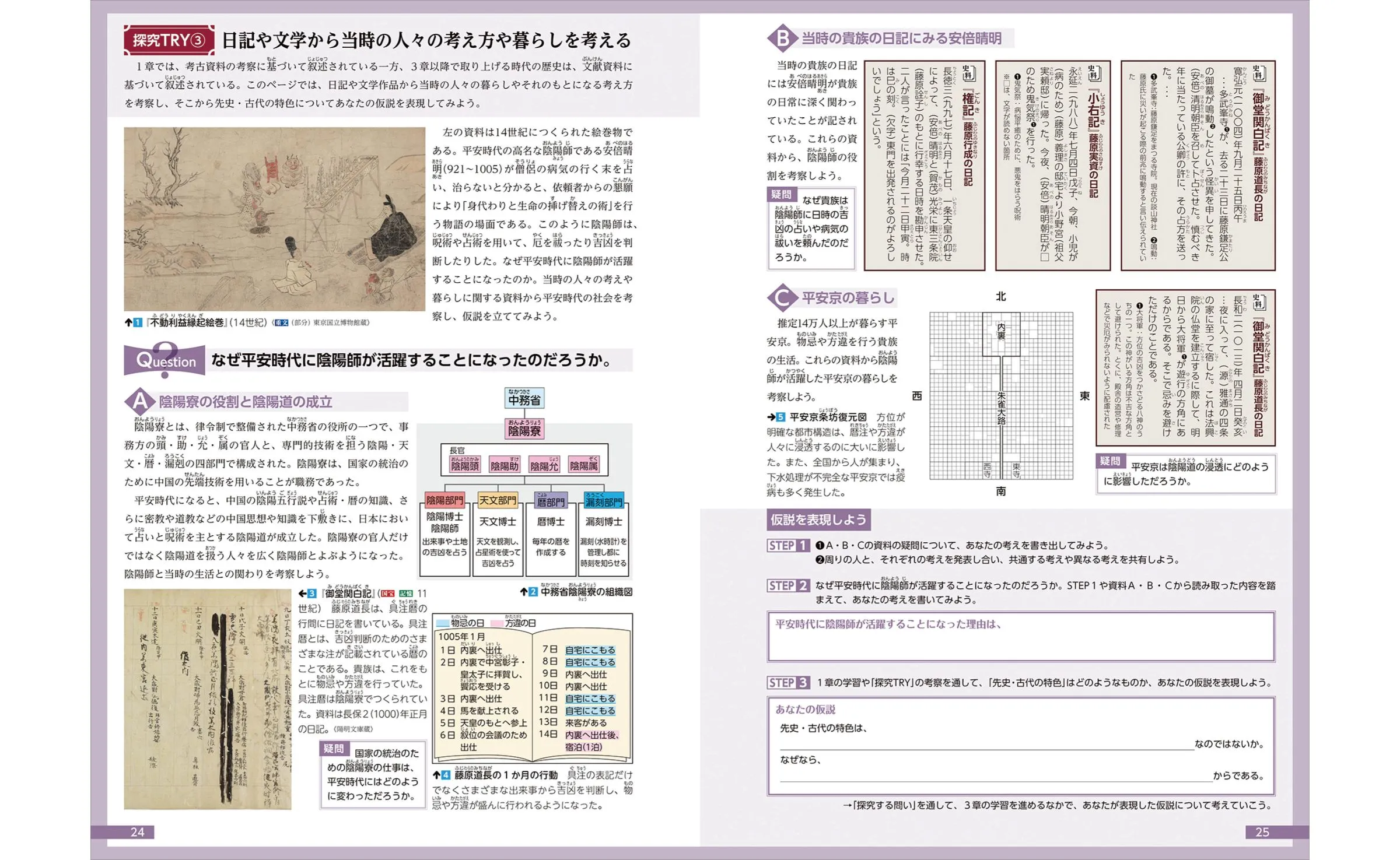Click the diamond A section badge
This screenshot has height=860, width=1400.
(139, 401)
